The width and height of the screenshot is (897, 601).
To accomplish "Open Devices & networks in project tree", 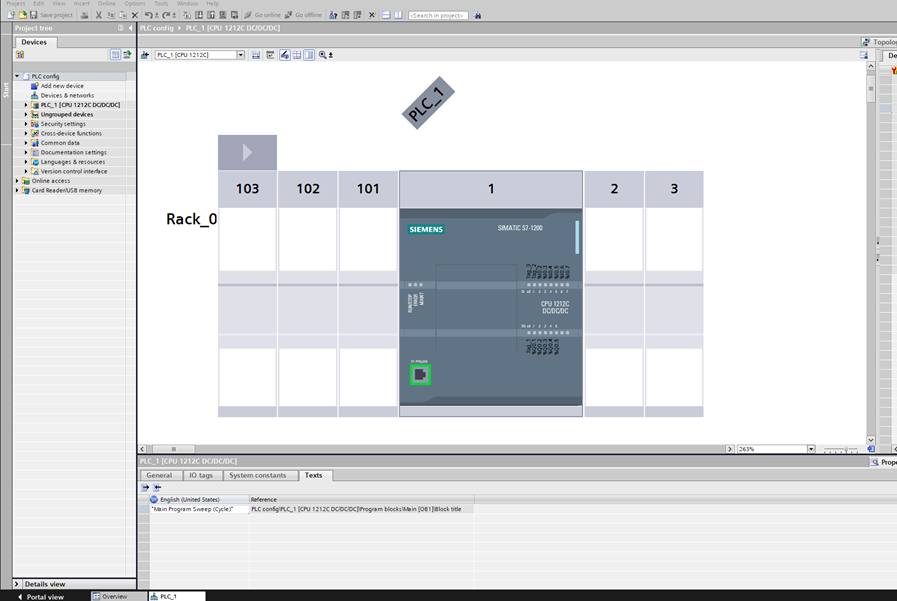I will pyautogui.click(x=67, y=95).
